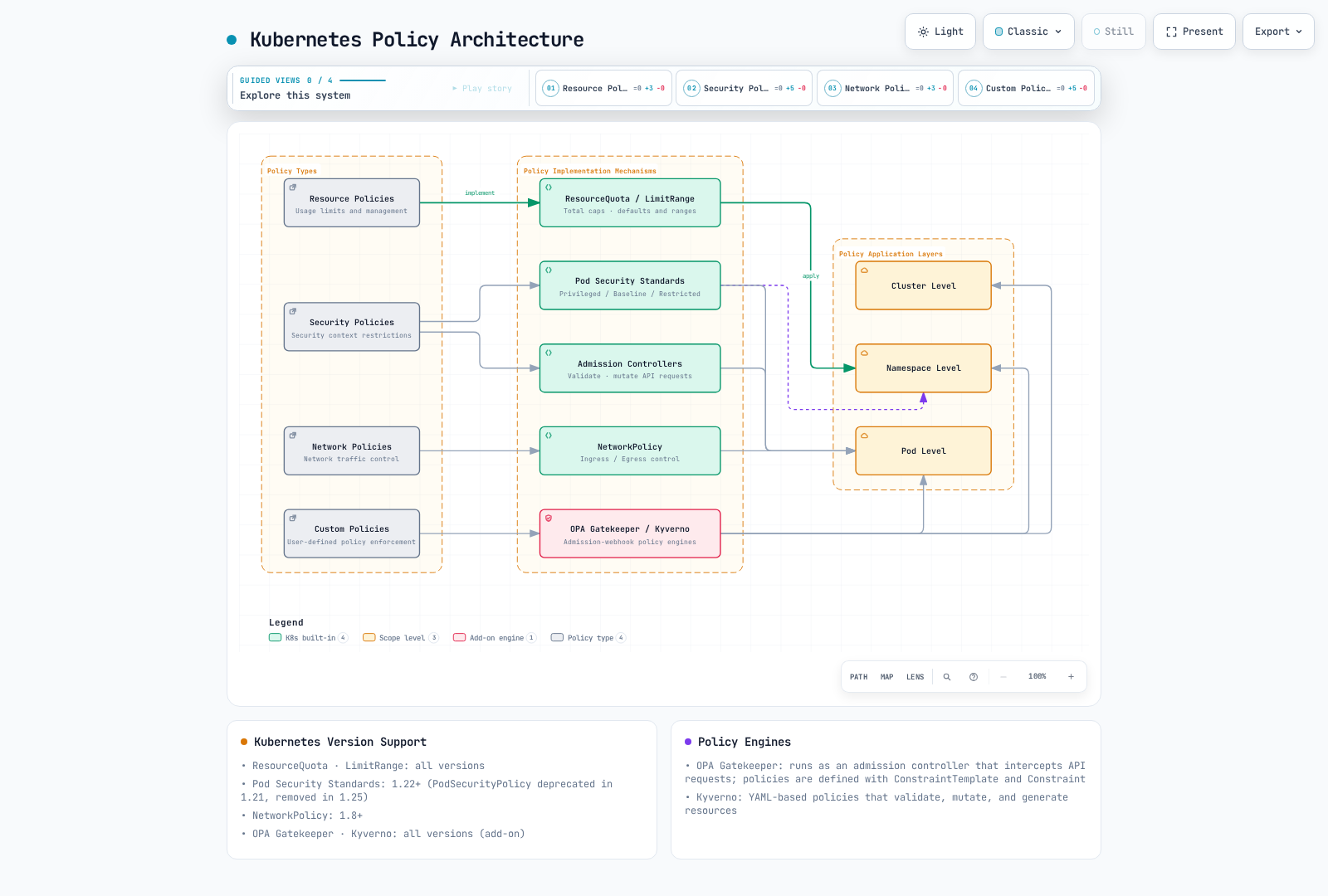Screen dimensions: 1328x896
Task: Select guided view 02 Security Policies
Action: click(x=745, y=88)
